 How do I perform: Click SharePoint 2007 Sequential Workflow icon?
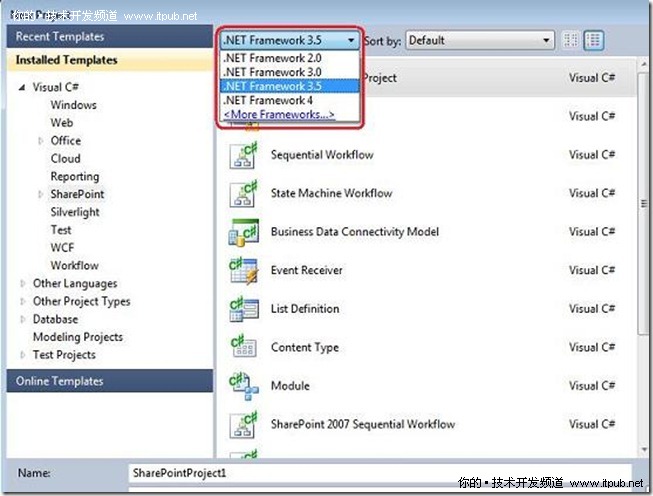tap(244, 424)
